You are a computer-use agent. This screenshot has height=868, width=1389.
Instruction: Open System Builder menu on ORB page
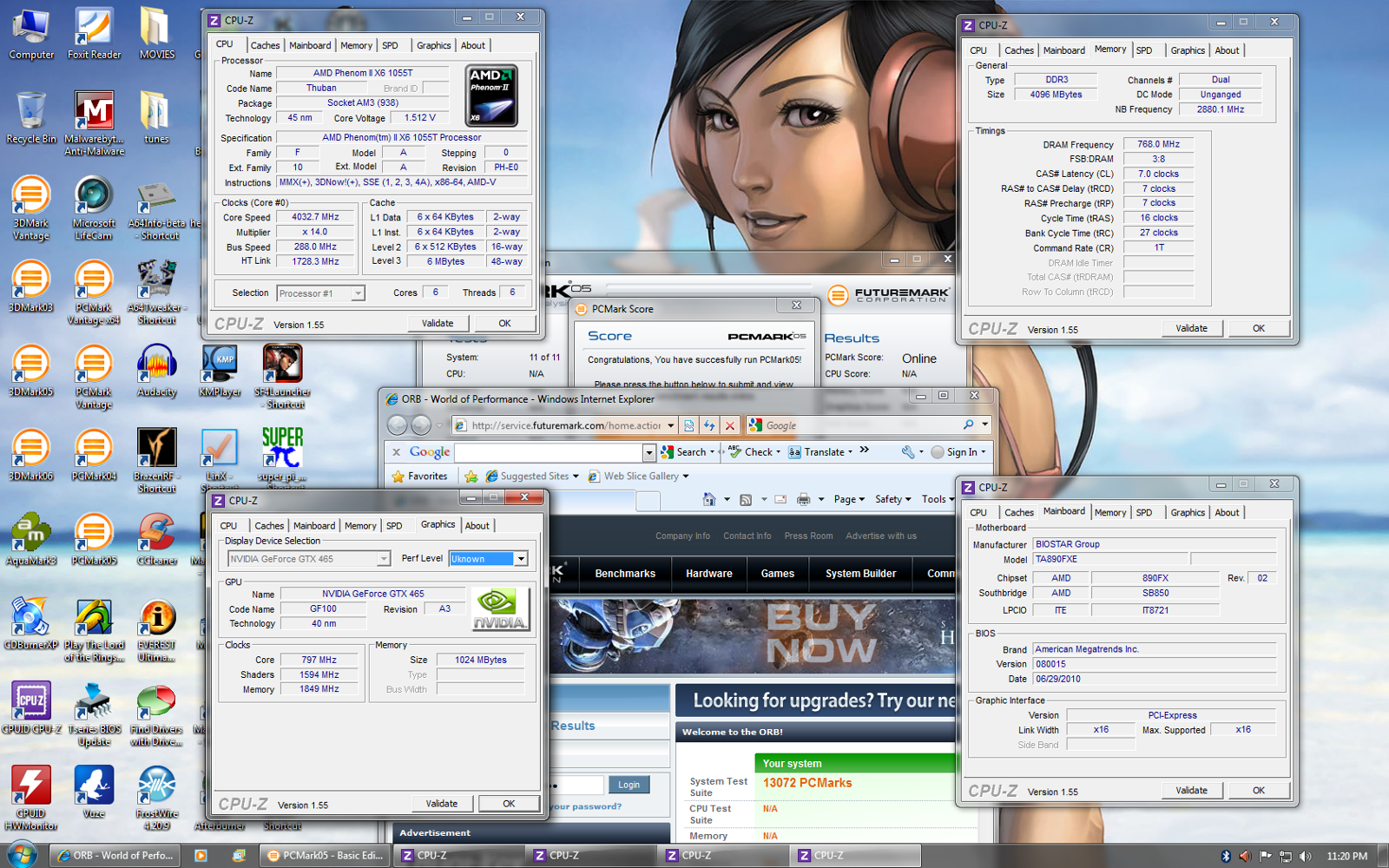(861, 574)
